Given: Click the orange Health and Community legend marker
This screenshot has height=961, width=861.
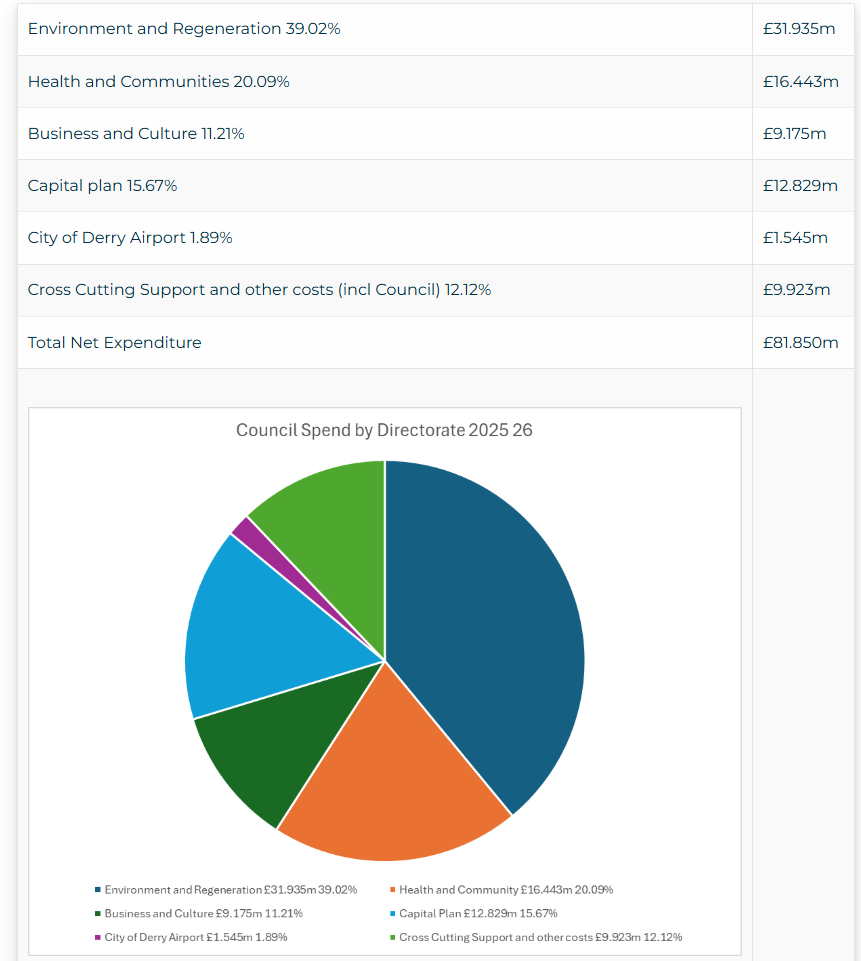Looking at the screenshot, I should (392, 889).
